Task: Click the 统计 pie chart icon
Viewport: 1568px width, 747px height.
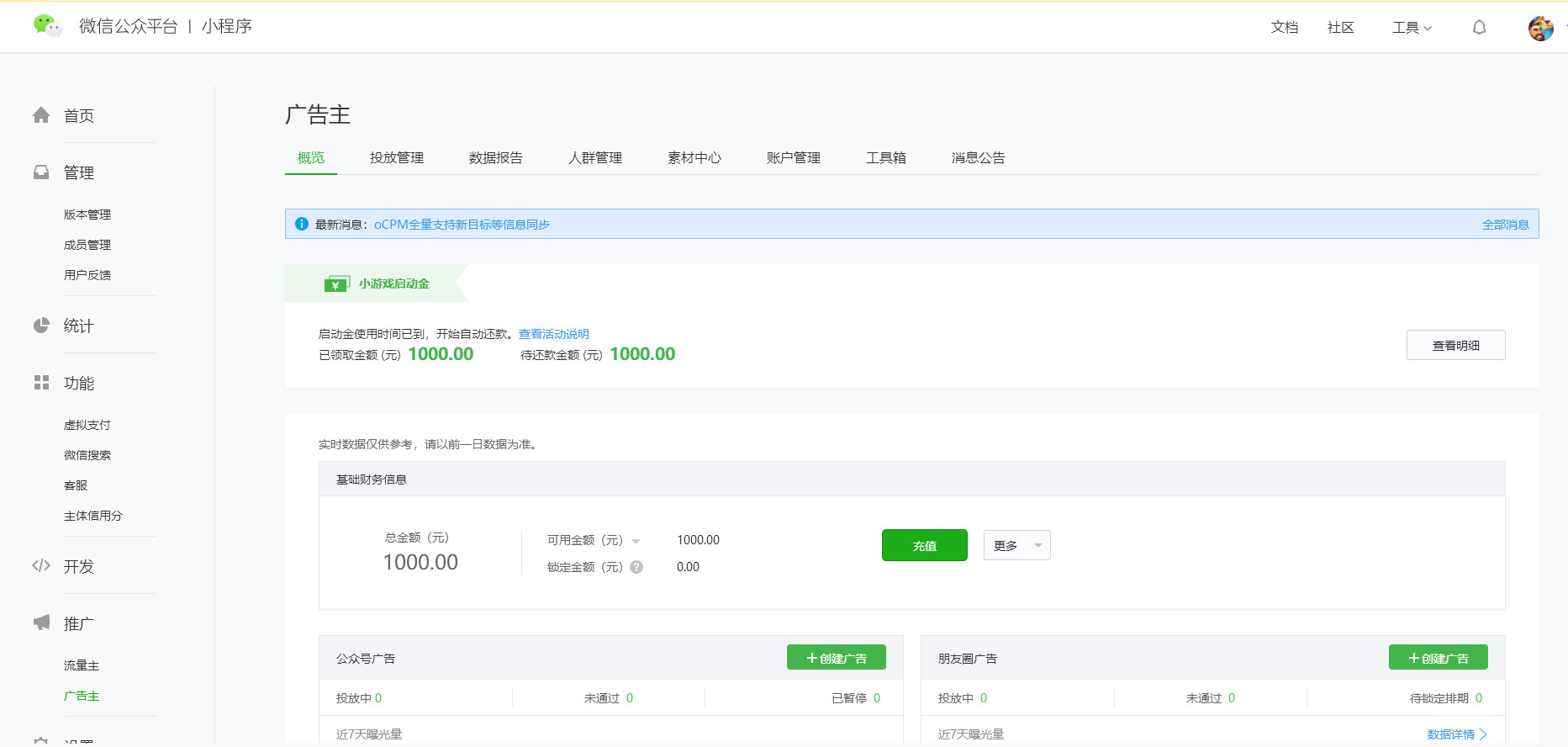Action: pyautogui.click(x=41, y=326)
